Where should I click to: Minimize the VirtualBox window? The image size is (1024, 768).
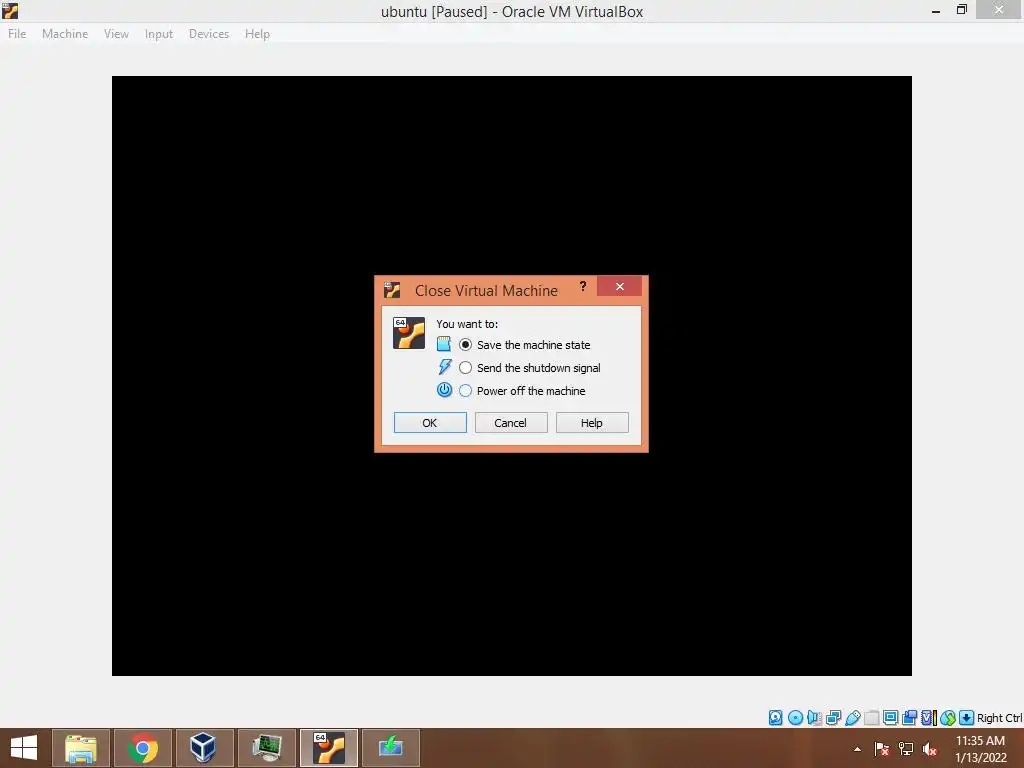[936, 10]
